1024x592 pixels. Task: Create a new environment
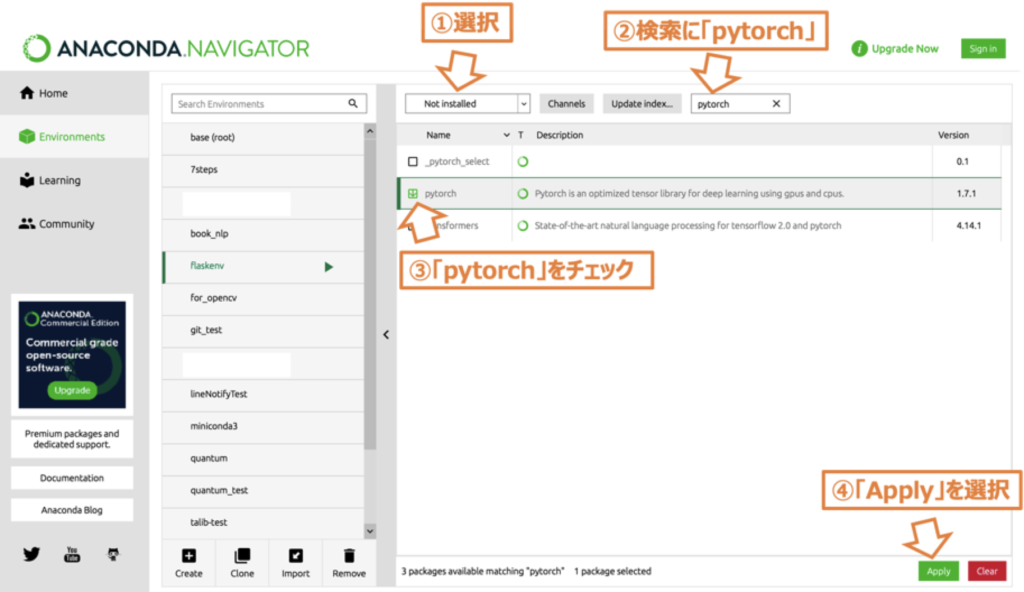pyautogui.click(x=189, y=563)
